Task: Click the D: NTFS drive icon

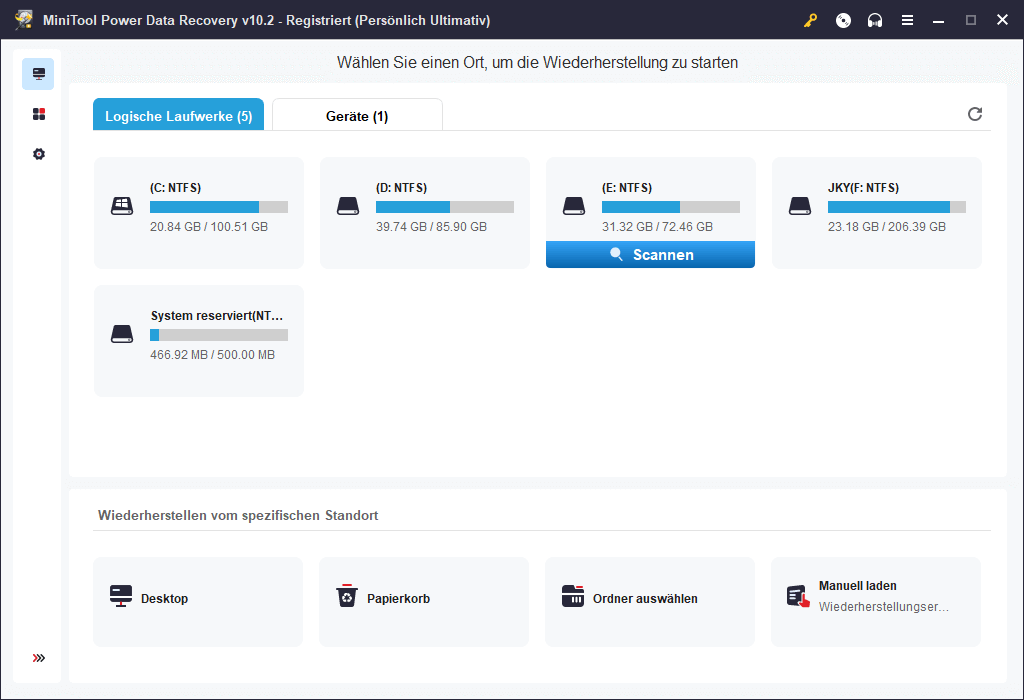Action: pyautogui.click(x=348, y=206)
